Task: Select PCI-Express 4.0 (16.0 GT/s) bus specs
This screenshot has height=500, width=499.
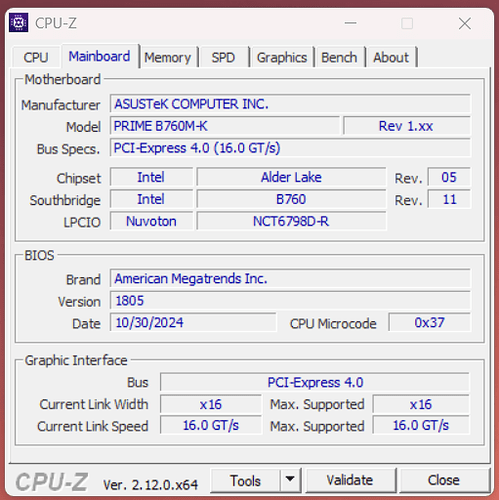Action: point(290,148)
